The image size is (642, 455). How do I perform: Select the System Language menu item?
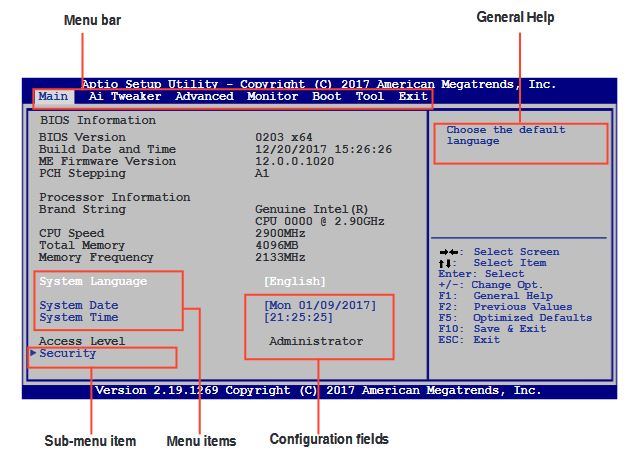92,282
